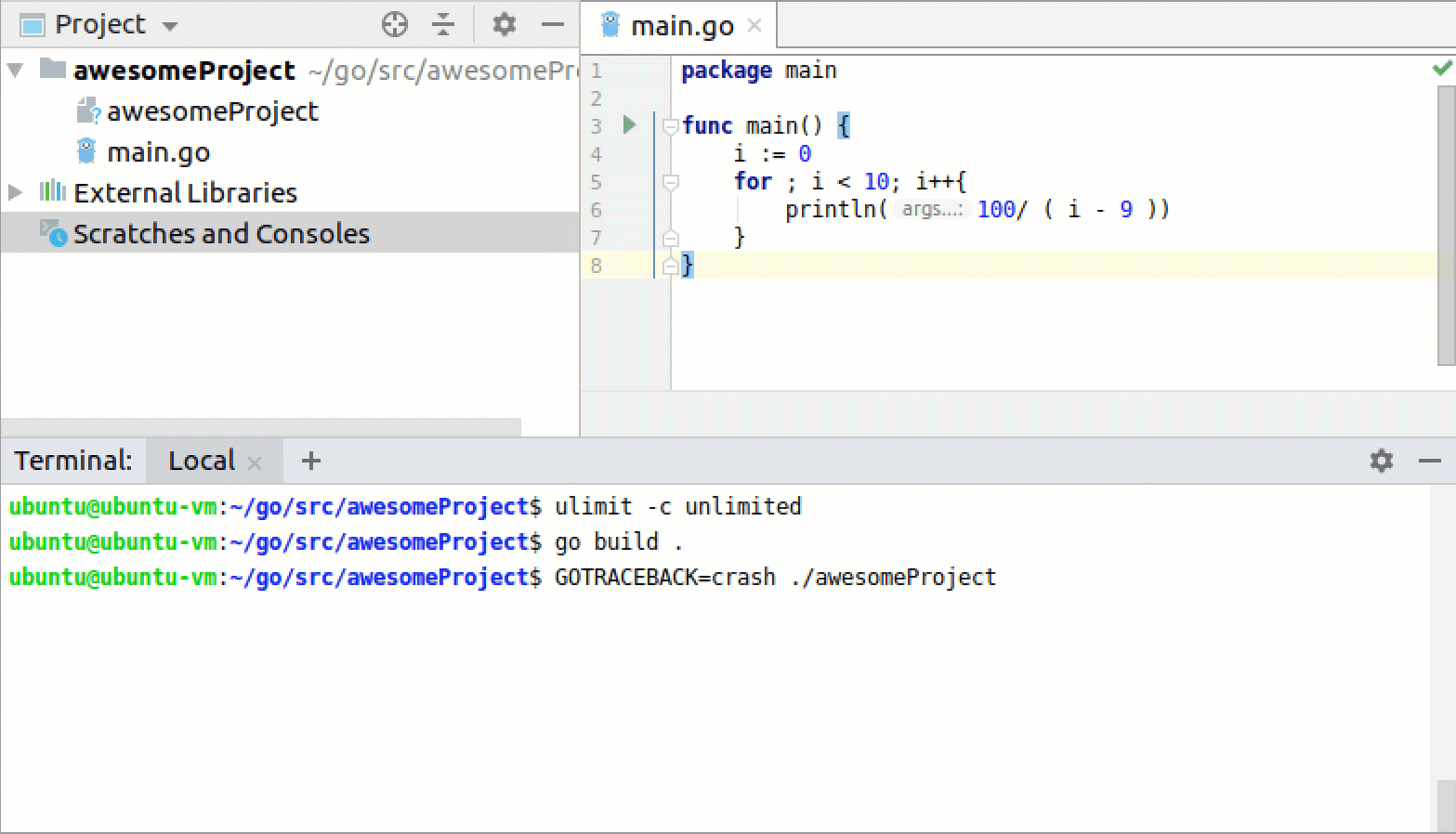
Task: Click the Select Opened File crosshair icon
Action: click(x=395, y=25)
